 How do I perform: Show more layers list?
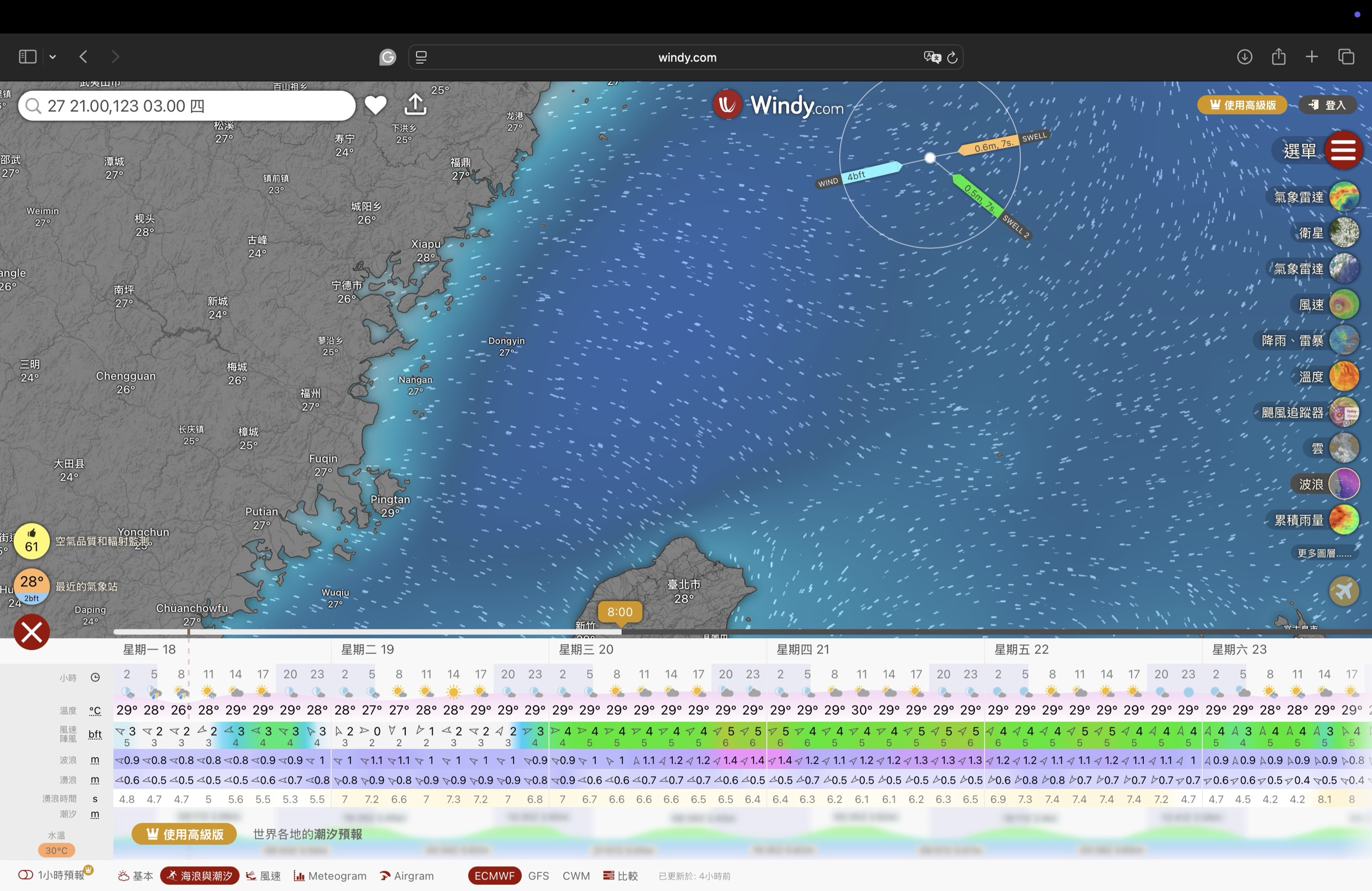point(1324,553)
